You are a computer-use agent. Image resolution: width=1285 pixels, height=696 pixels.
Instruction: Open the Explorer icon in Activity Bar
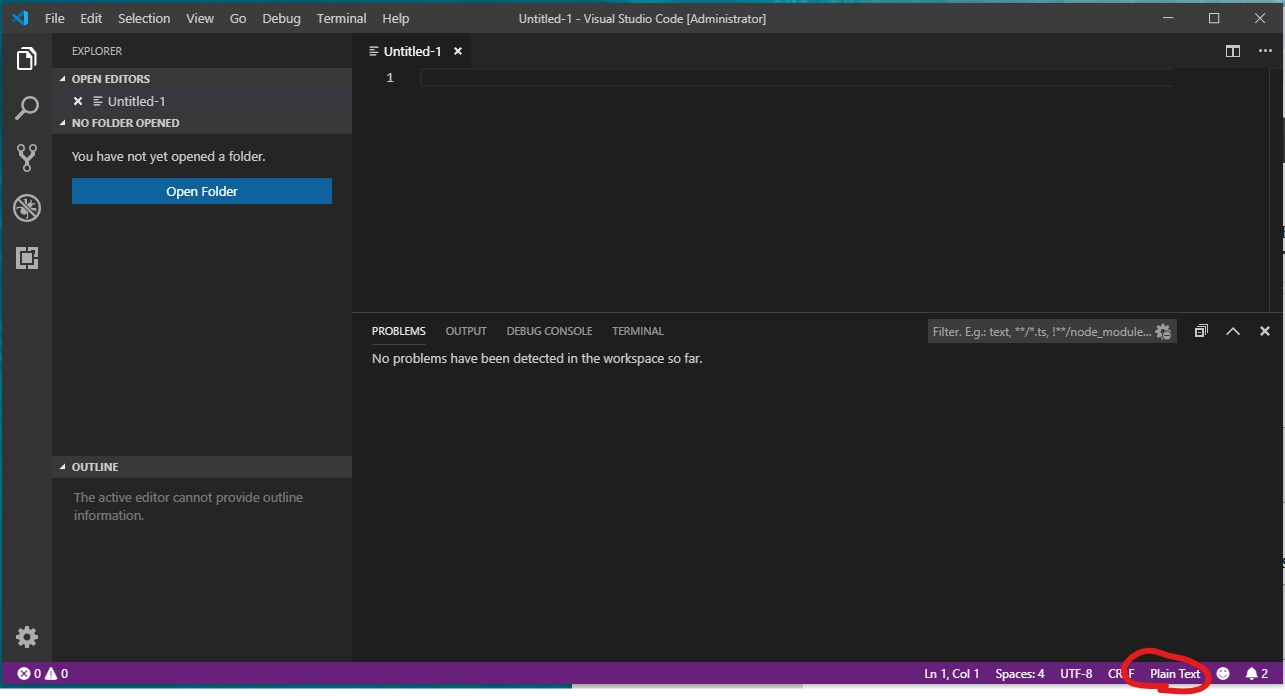point(26,57)
